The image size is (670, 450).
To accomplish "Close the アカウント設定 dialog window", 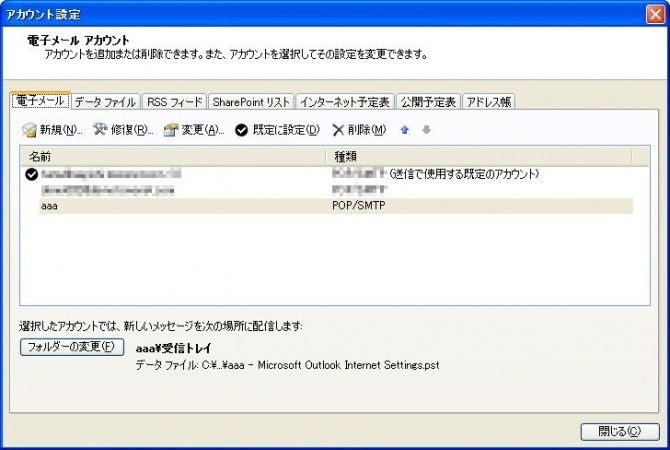I will (651, 14).
